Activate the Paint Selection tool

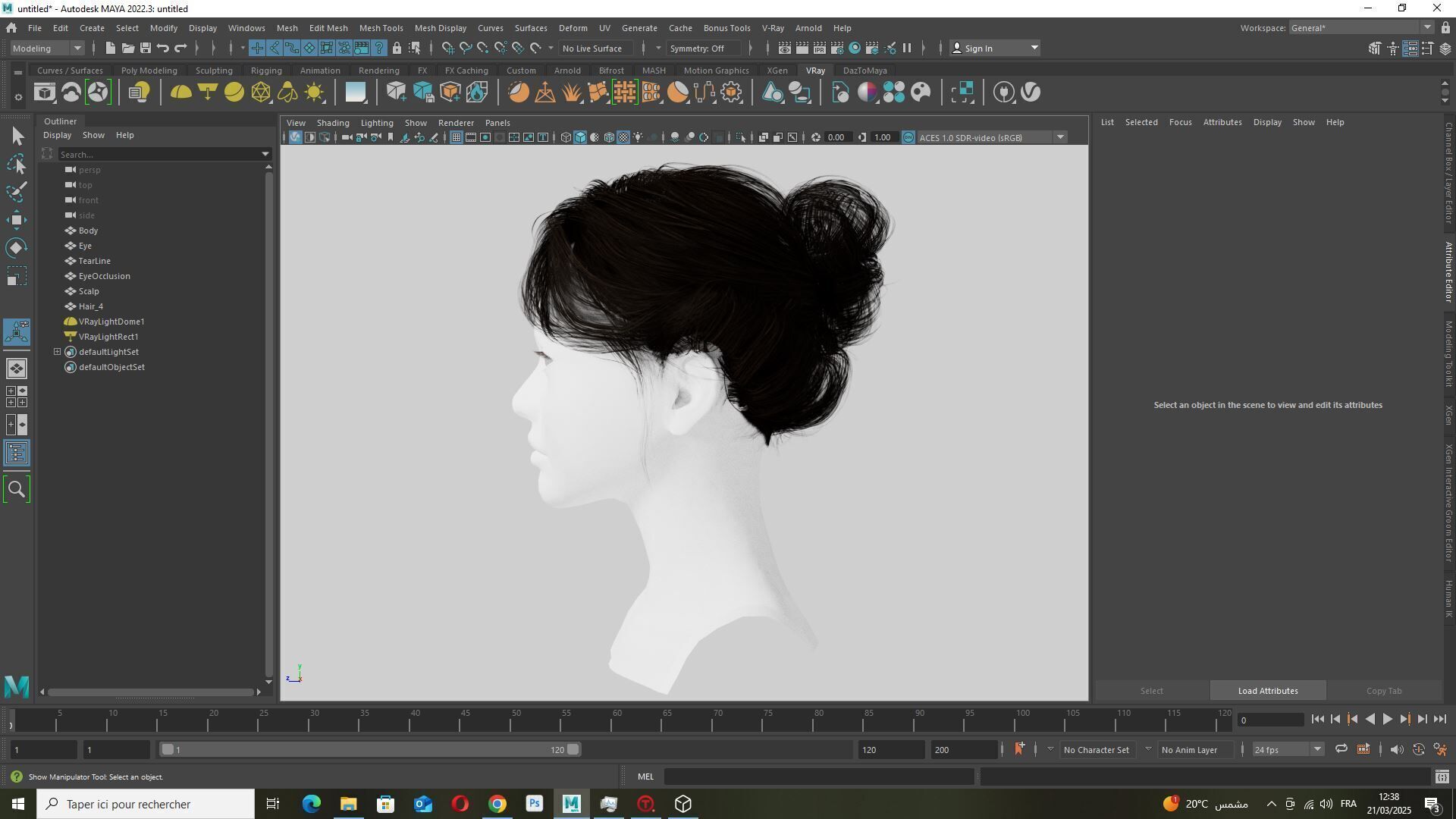click(17, 191)
